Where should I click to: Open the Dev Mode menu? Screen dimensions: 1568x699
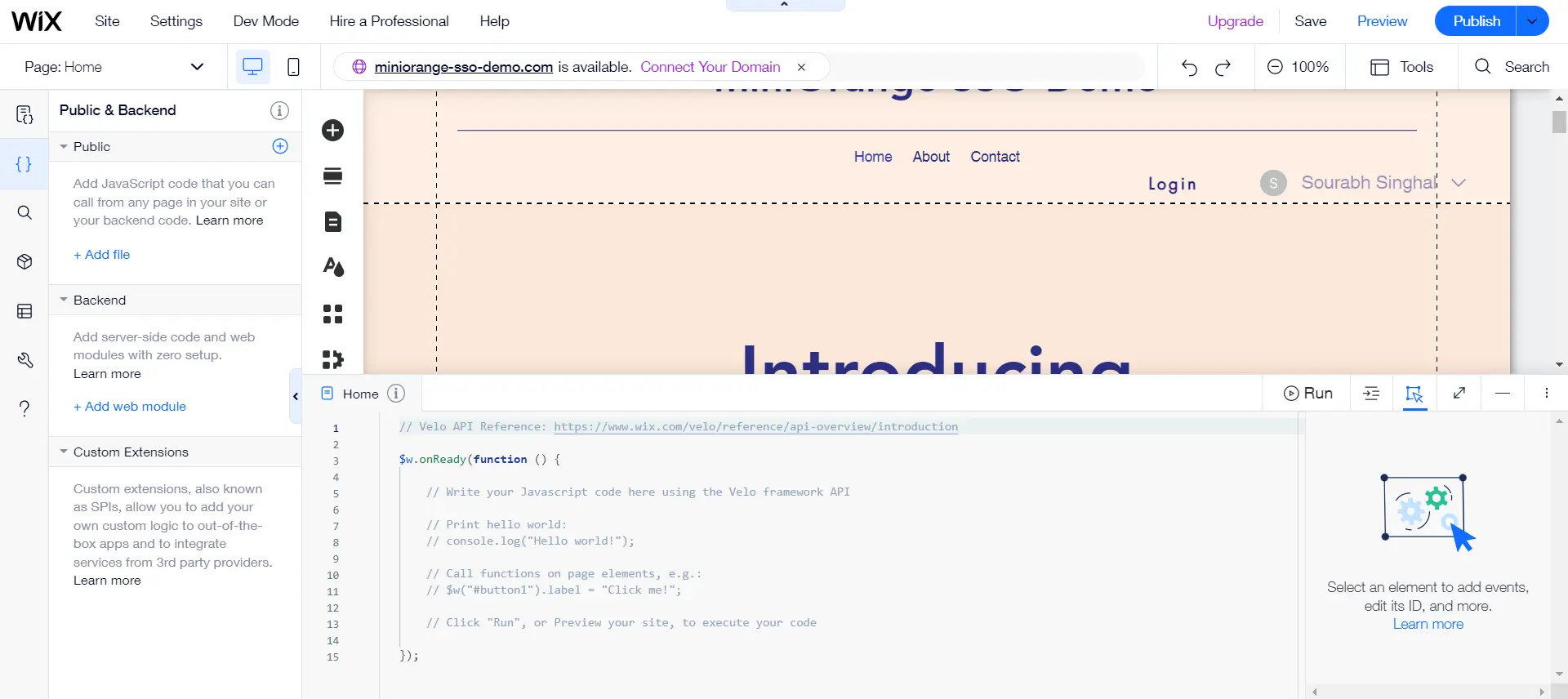(x=266, y=21)
